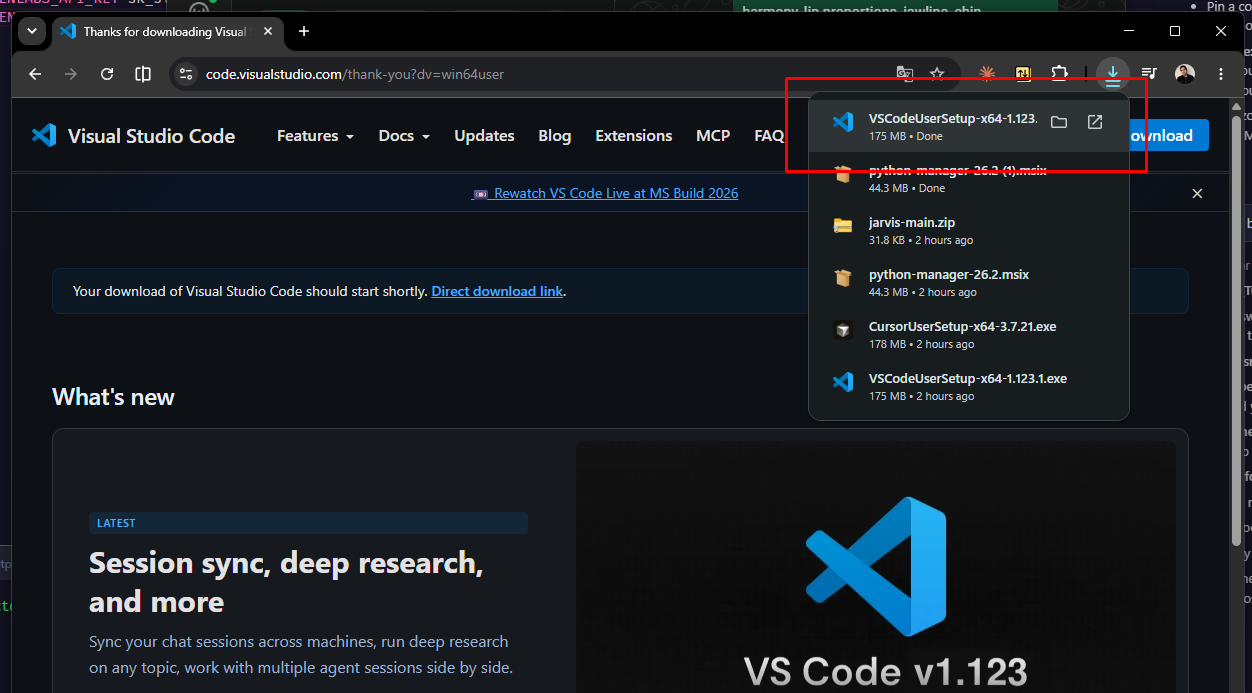The image size is (1252, 693).
Task: Show VSCodeUserSetup Done download in folder
Action: 1059,122
